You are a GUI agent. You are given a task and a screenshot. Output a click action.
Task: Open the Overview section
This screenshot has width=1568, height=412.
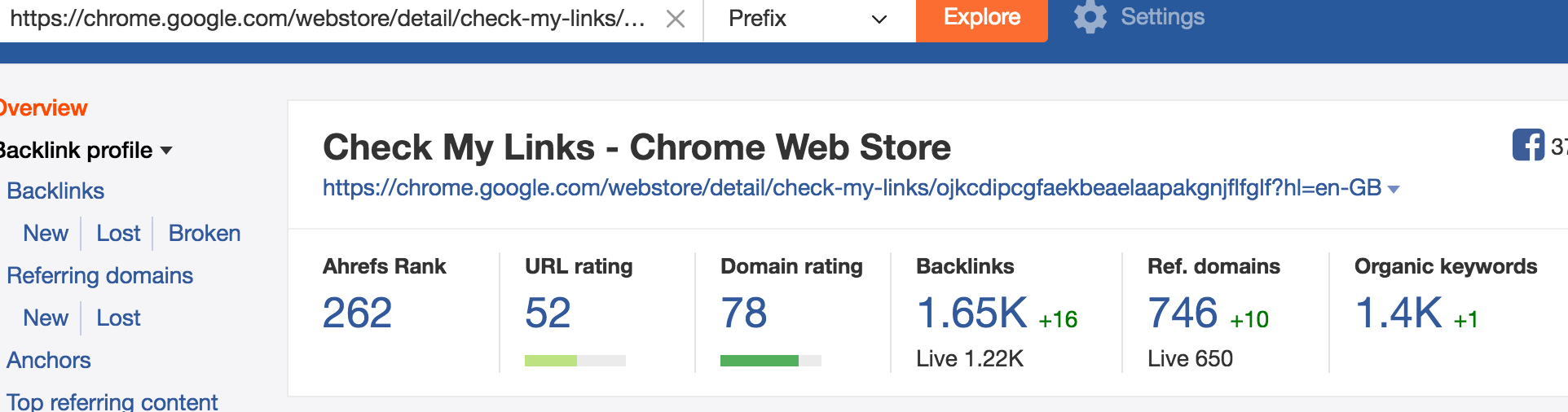42,108
